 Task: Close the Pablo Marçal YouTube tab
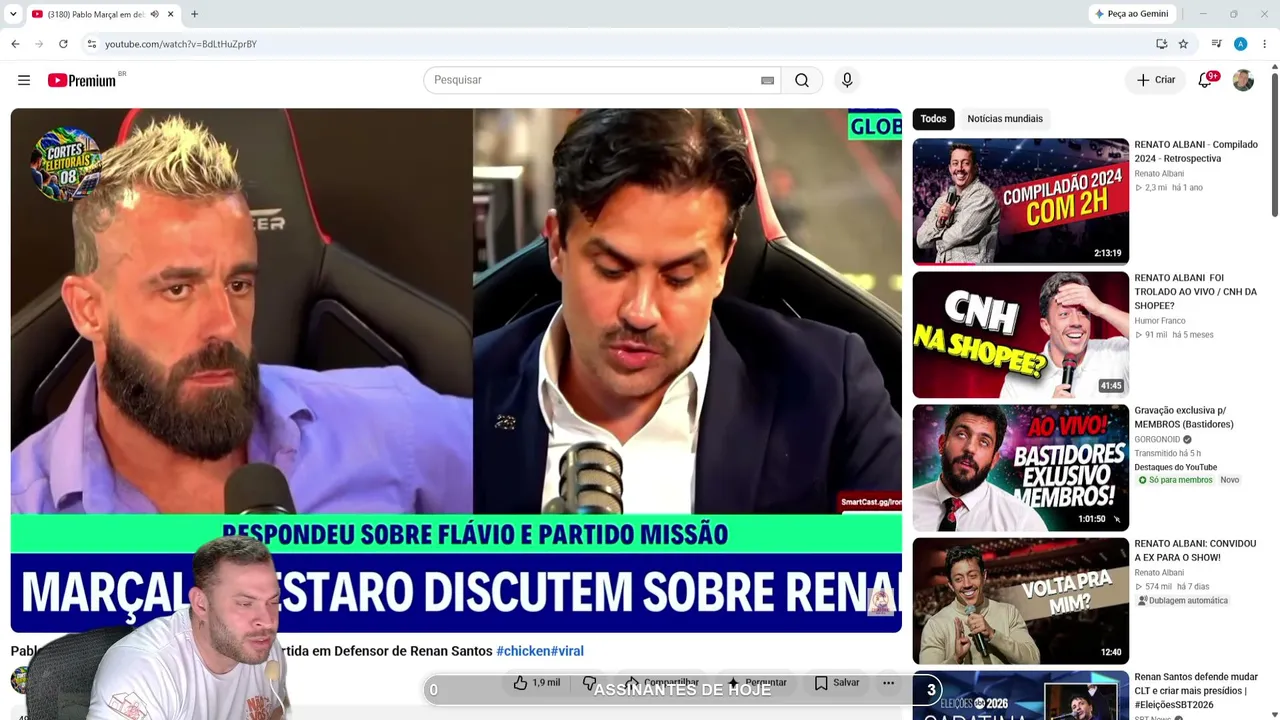171,14
